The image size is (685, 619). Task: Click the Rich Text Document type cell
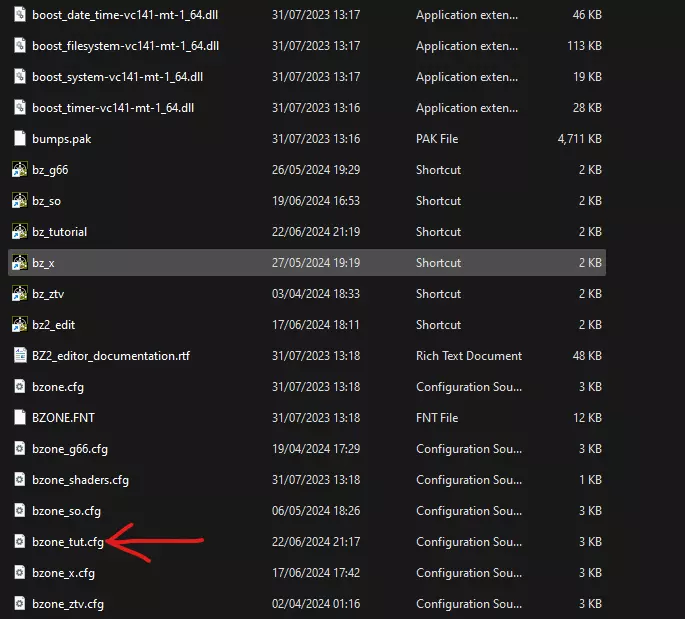[469, 356]
